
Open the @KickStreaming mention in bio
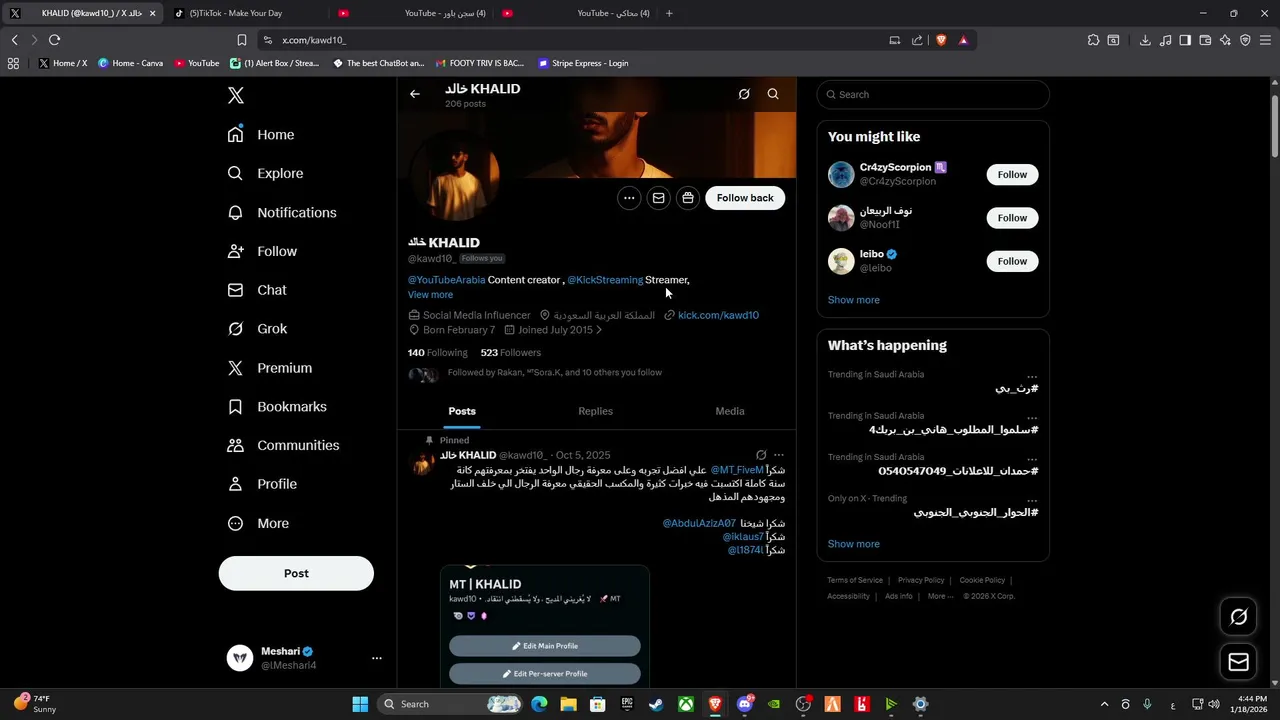(605, 280)
